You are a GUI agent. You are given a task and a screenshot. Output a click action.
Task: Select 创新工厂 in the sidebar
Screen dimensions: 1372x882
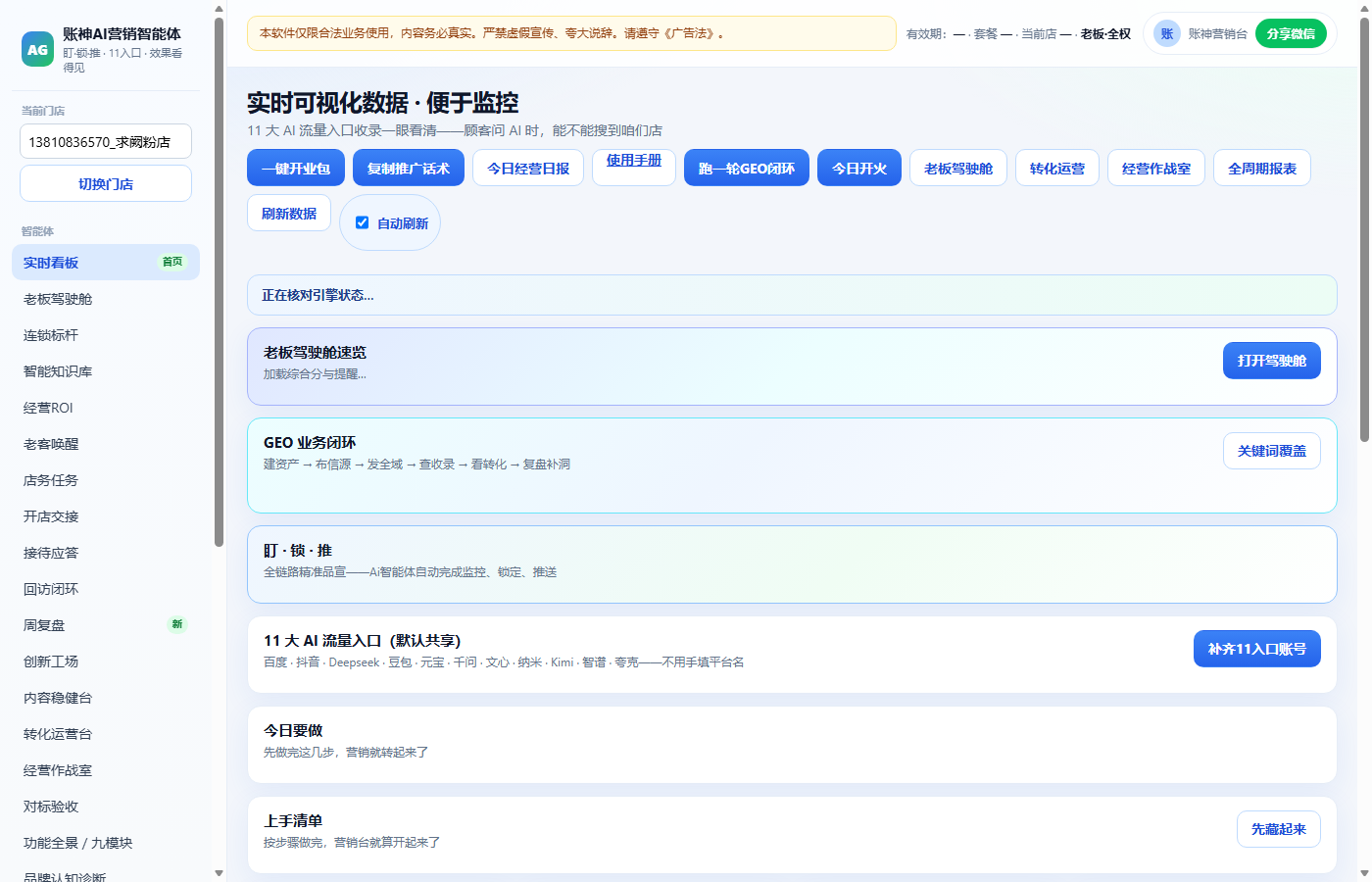[106, 661]
